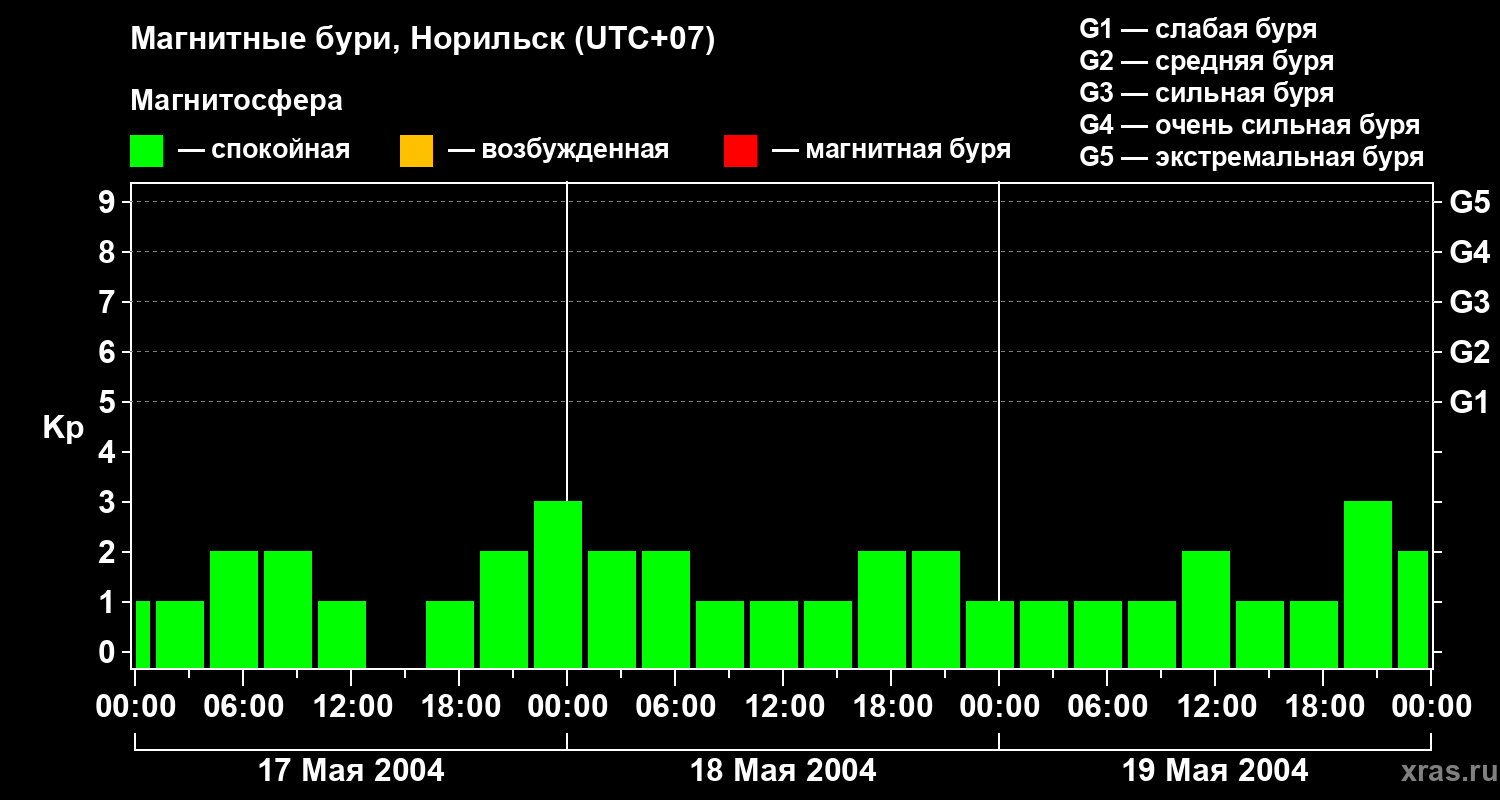This screenshot has width=1500, height=800.
Task: Click the 'G1' marker beside the Kp 5 gridline
Action: coord(1469,402)
